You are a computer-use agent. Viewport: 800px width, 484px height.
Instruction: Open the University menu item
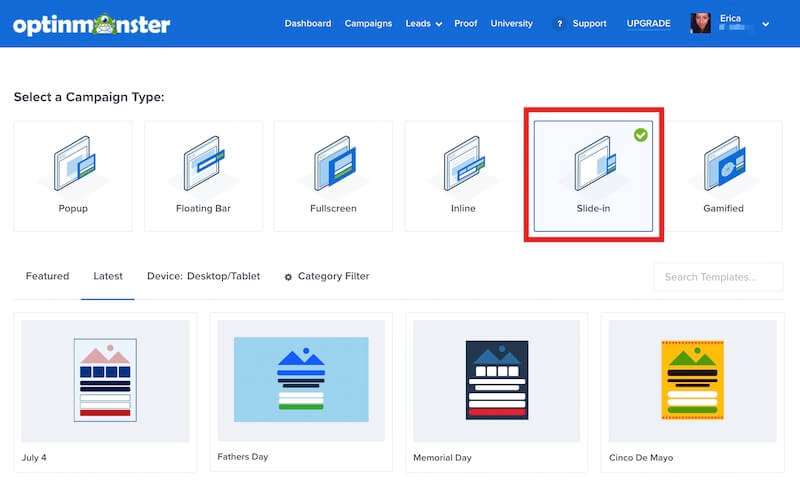point(512,23)
